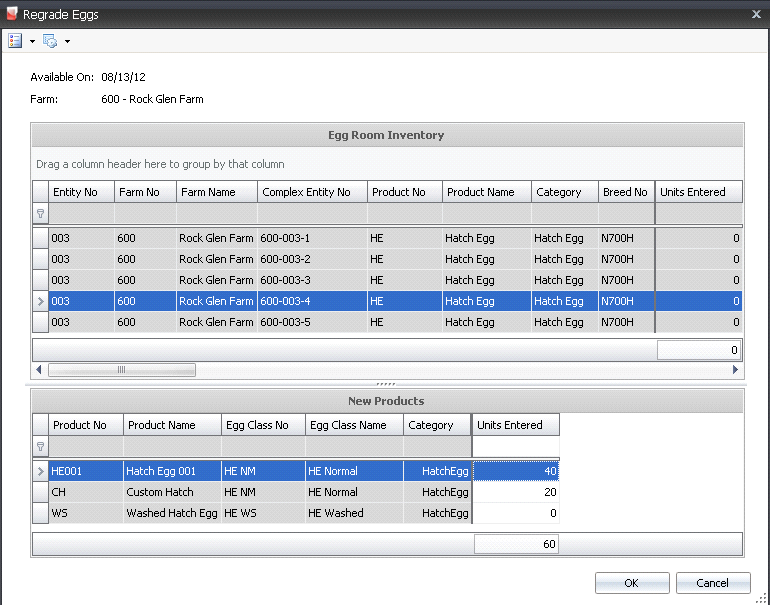Click Category header in New Products grid
770x605 pixels.
[x=437, y=425]
